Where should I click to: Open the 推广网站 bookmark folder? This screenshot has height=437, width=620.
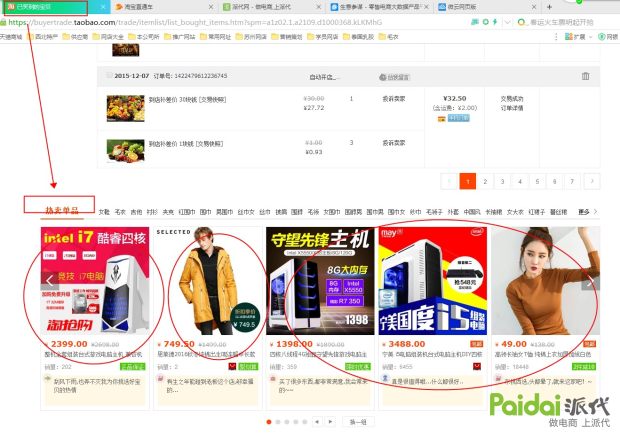click(x=180, y=37)
